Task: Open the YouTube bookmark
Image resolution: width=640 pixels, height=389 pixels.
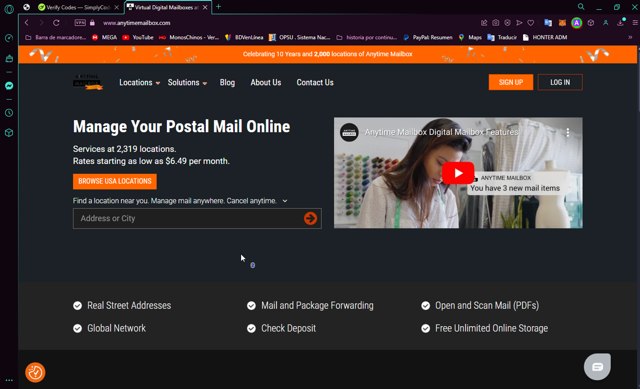Action: [x=138, y=37]
